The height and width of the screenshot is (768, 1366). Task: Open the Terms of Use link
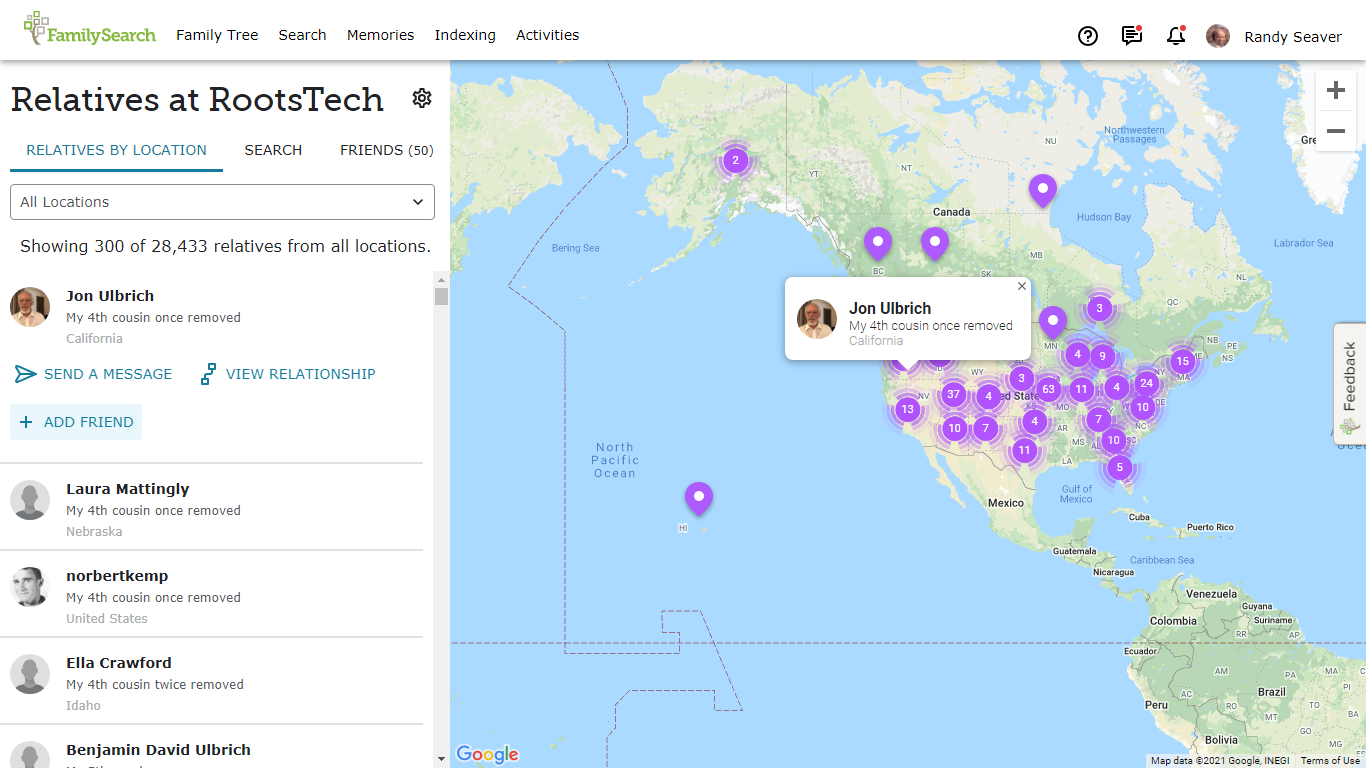click(1332, 760)
